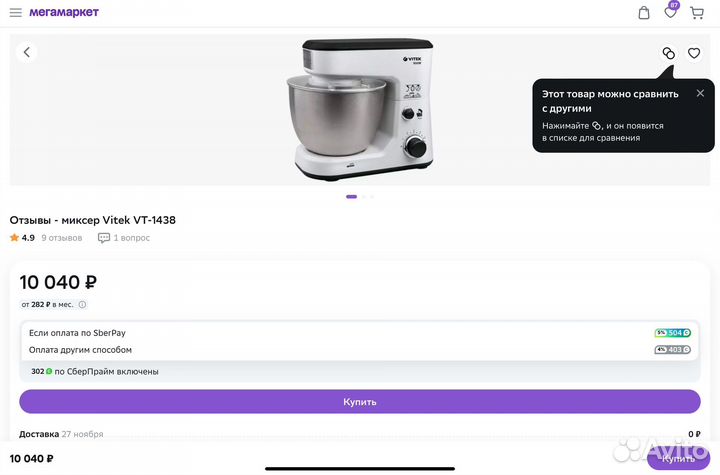This screenshot has height=475, width=720.
Task: Open the 1 question link
Action: tap(124, 238)
